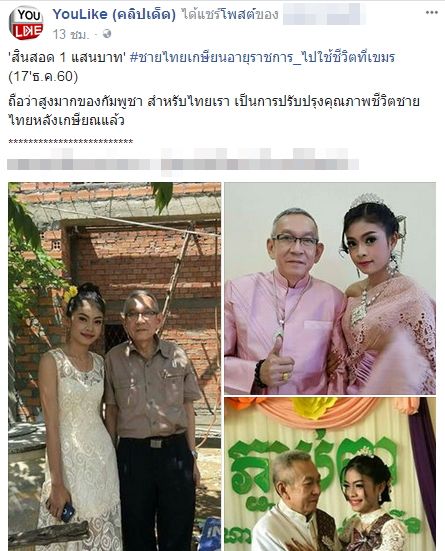Open the large brick wall couple photo
The image size is (445, 551).
pos(115,366)
